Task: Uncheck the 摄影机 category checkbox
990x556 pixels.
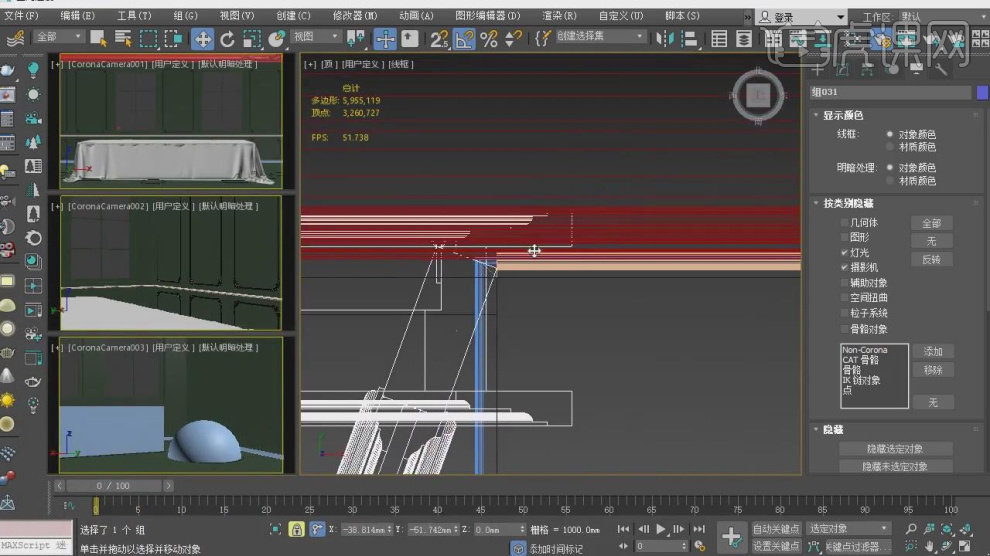Action: tap(844, 268)
